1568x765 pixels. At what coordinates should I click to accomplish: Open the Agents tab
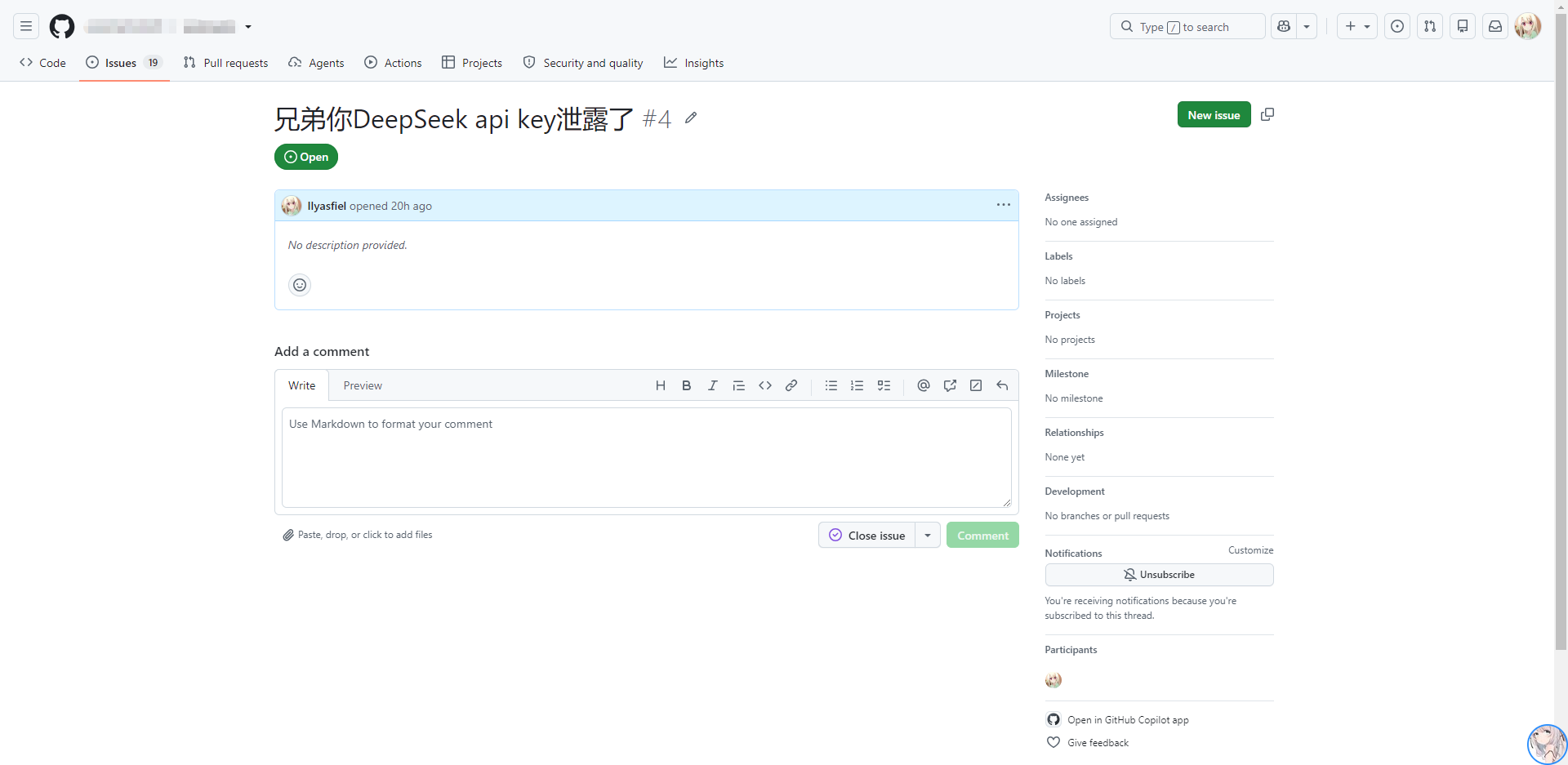click(x=316, y=63)
